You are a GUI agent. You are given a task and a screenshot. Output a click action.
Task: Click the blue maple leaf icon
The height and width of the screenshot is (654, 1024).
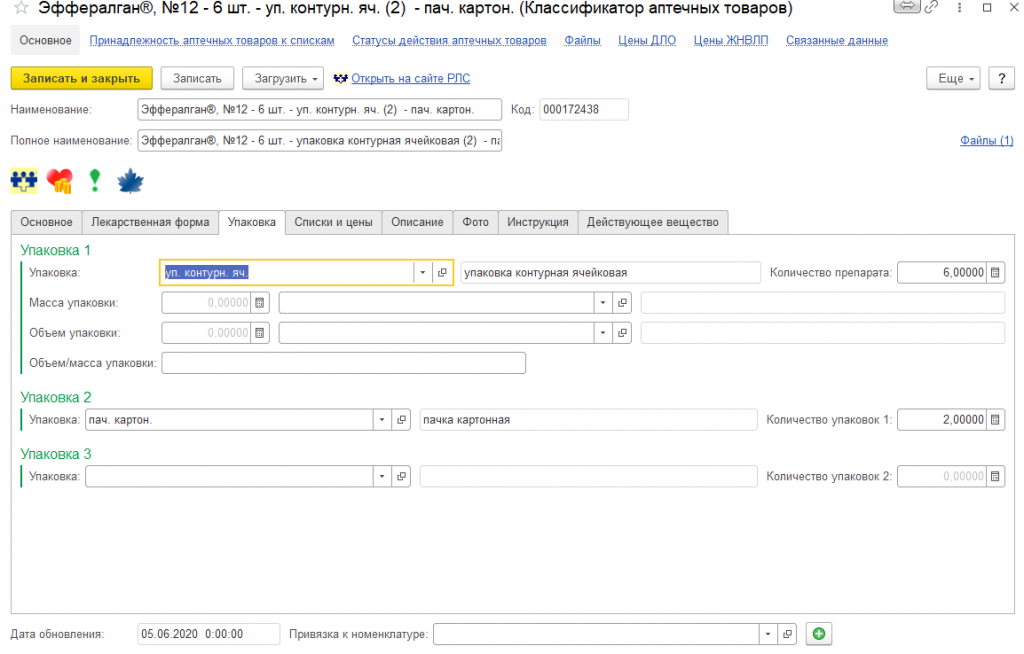click(x=130, y=181)
